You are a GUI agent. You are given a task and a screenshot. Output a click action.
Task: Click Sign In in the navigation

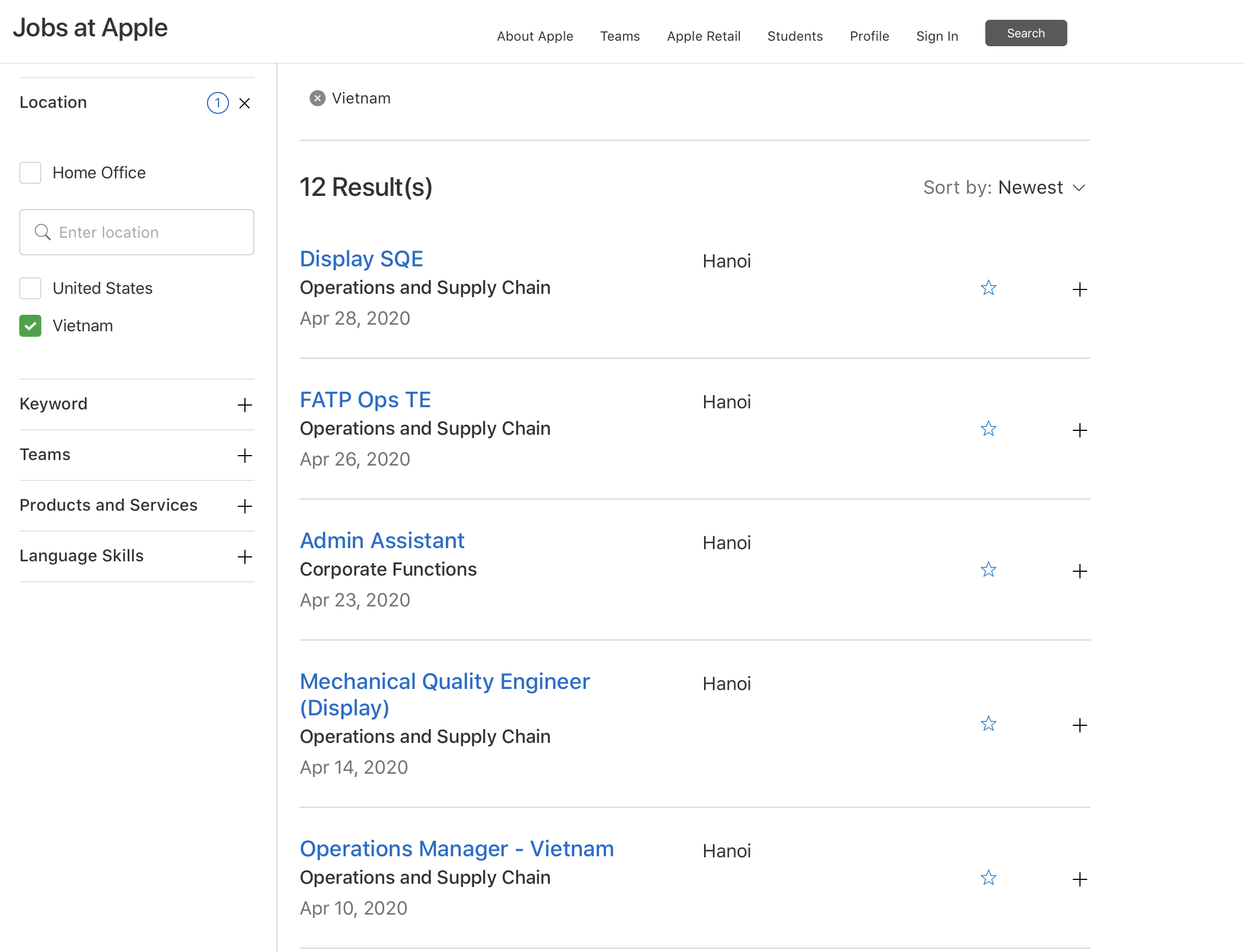pos(937,36)
